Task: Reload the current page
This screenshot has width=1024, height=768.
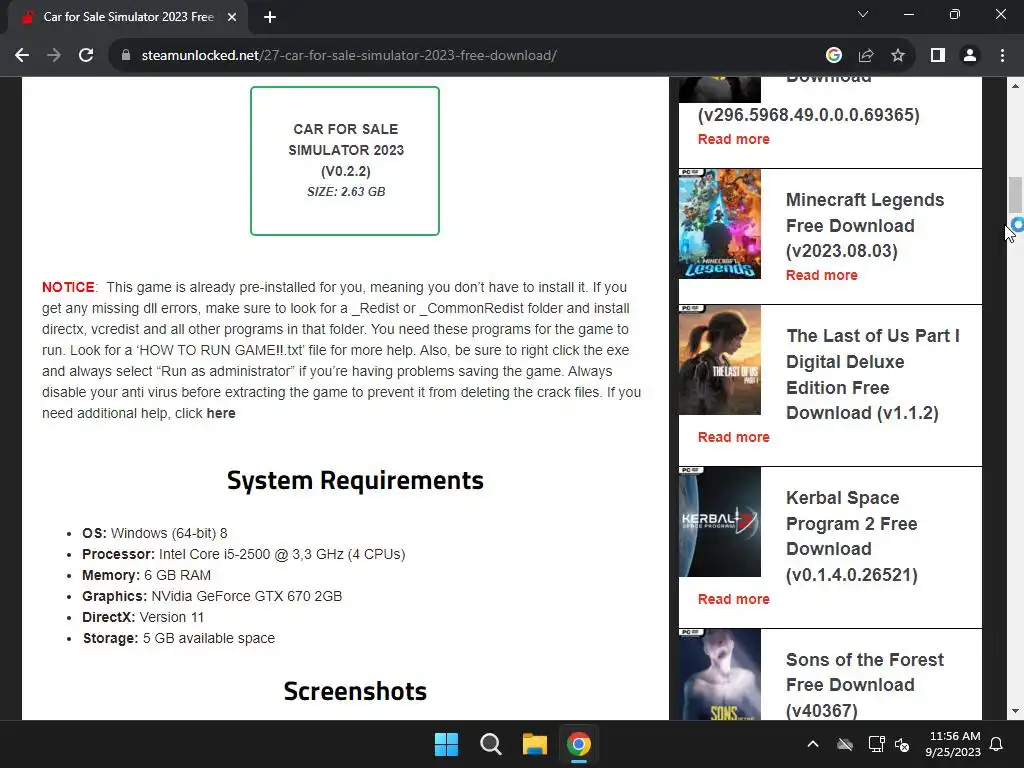Action: point(86,56)
